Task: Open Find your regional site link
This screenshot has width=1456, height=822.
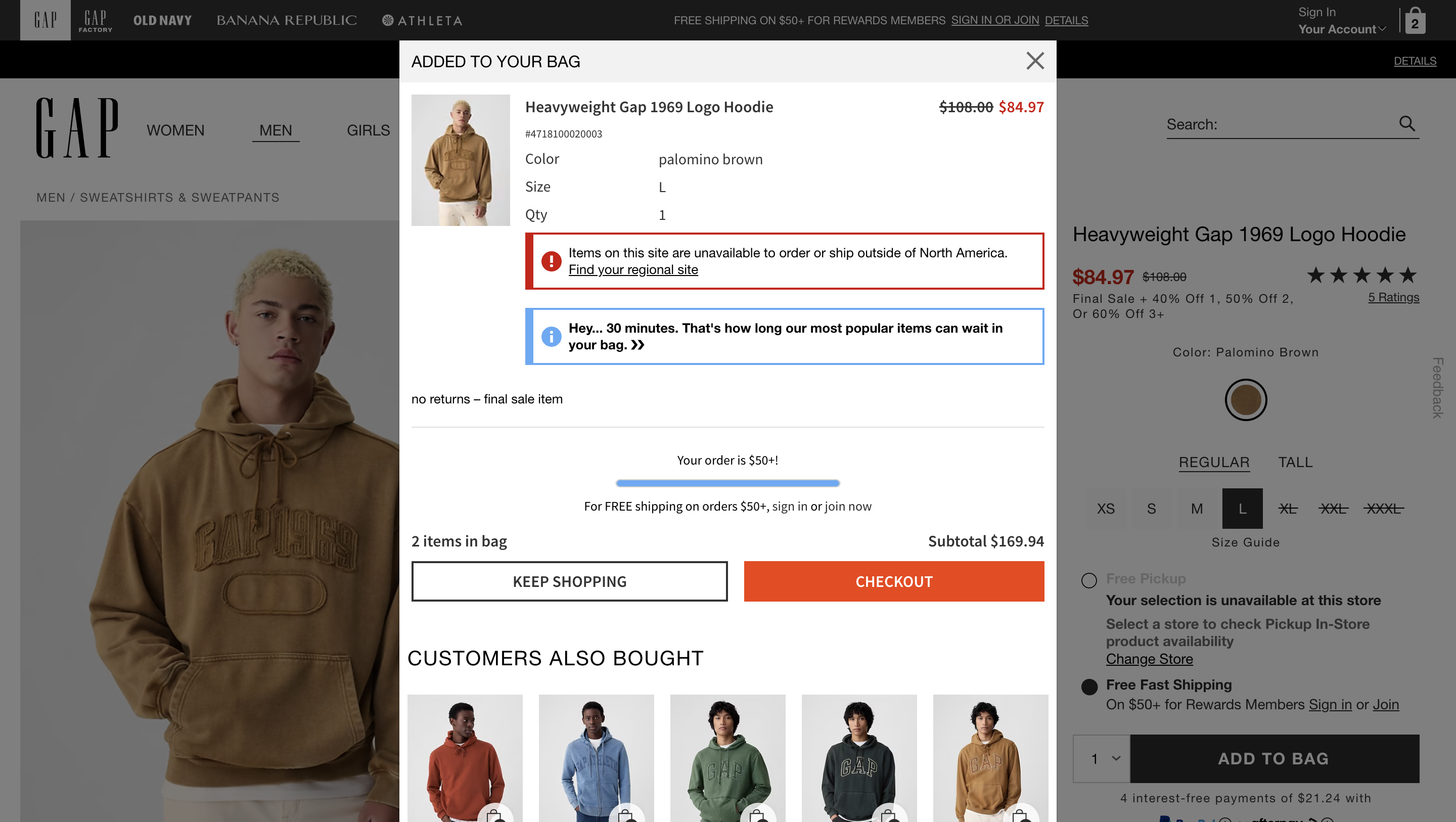Action: pyautogui.click(x=633, y=269)
